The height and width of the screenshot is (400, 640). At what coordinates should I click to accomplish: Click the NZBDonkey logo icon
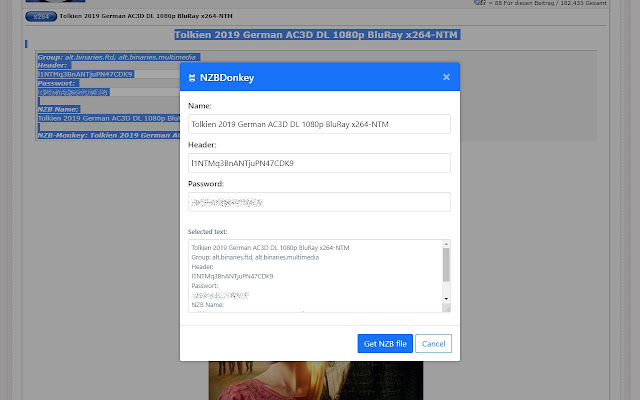[x=191, y=77]
